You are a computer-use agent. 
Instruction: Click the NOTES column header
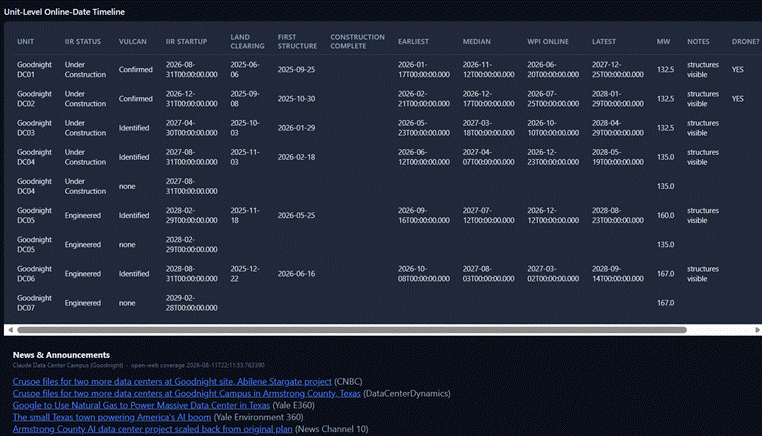tap(698, 42)
